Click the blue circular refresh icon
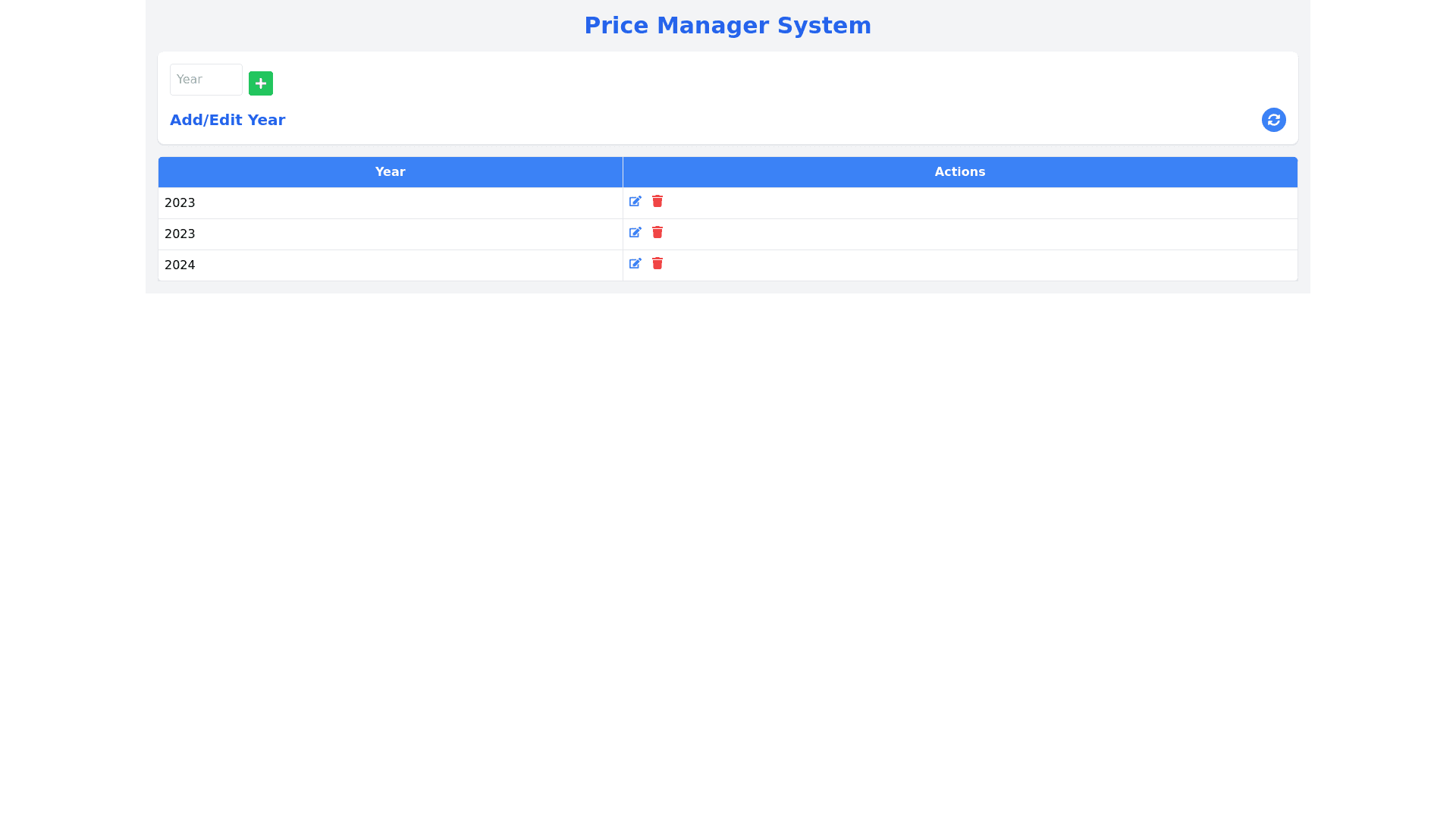1456x819 pixels. (1273, 120)
